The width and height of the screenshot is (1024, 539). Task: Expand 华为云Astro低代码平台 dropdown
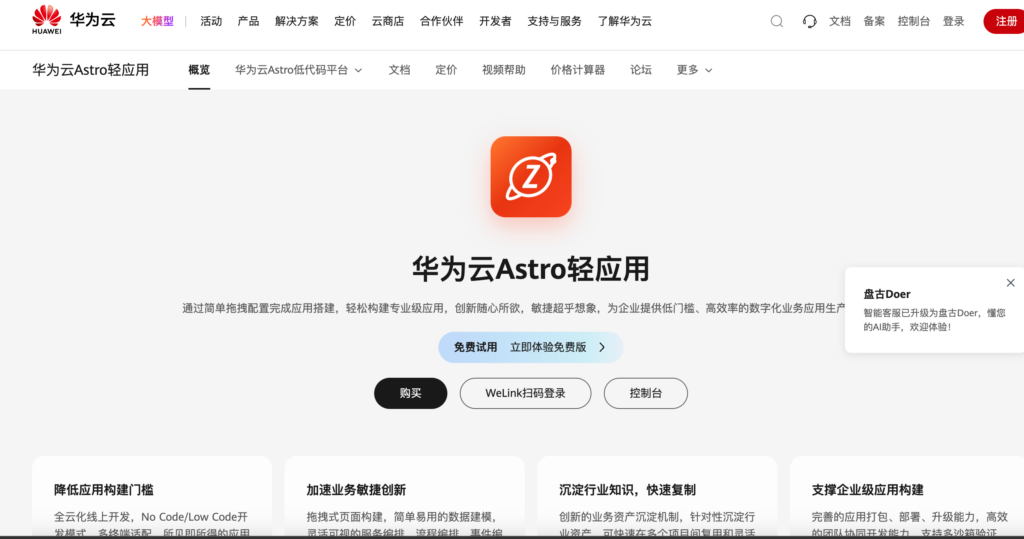point(298,70)
